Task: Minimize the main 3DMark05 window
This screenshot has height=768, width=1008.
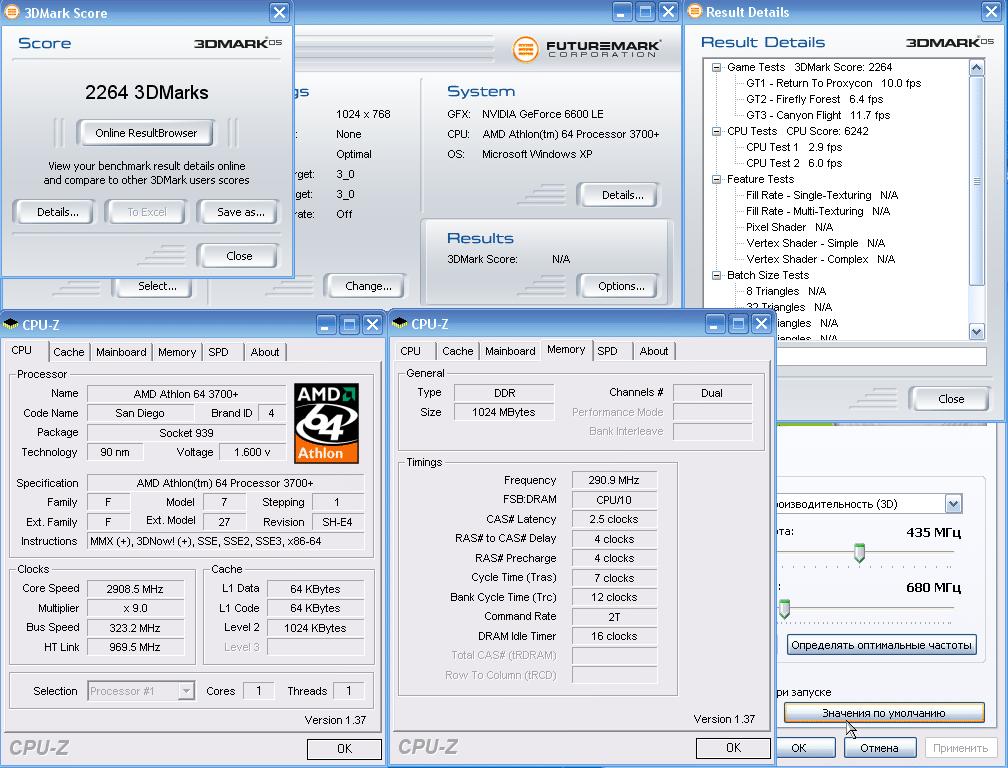Action: coord(622,12)
